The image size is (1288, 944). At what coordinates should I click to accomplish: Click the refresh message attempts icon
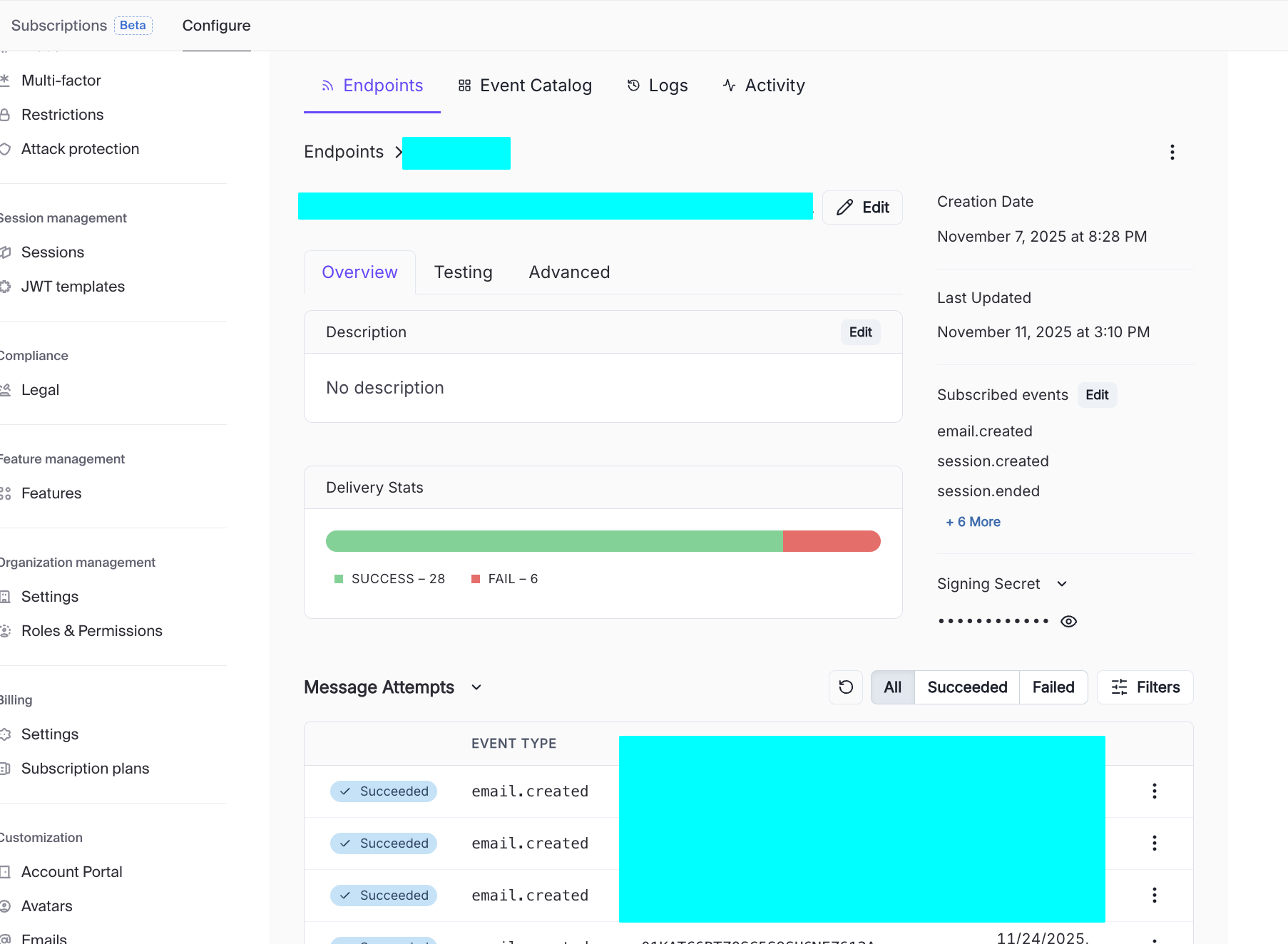click(x=846, y=687)
